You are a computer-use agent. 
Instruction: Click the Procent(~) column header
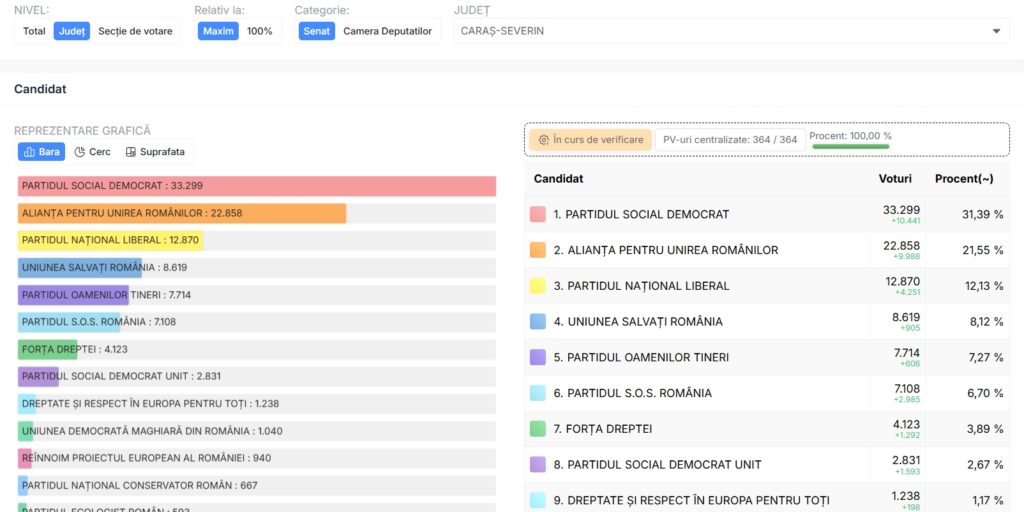click(x=964, y=179)
